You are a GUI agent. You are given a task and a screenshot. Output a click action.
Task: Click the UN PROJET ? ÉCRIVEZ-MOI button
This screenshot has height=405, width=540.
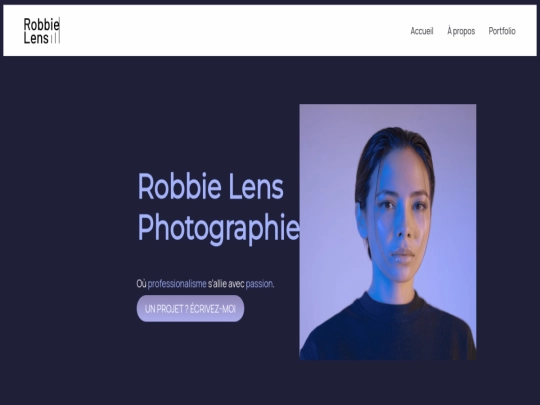(x=190, y=309)
